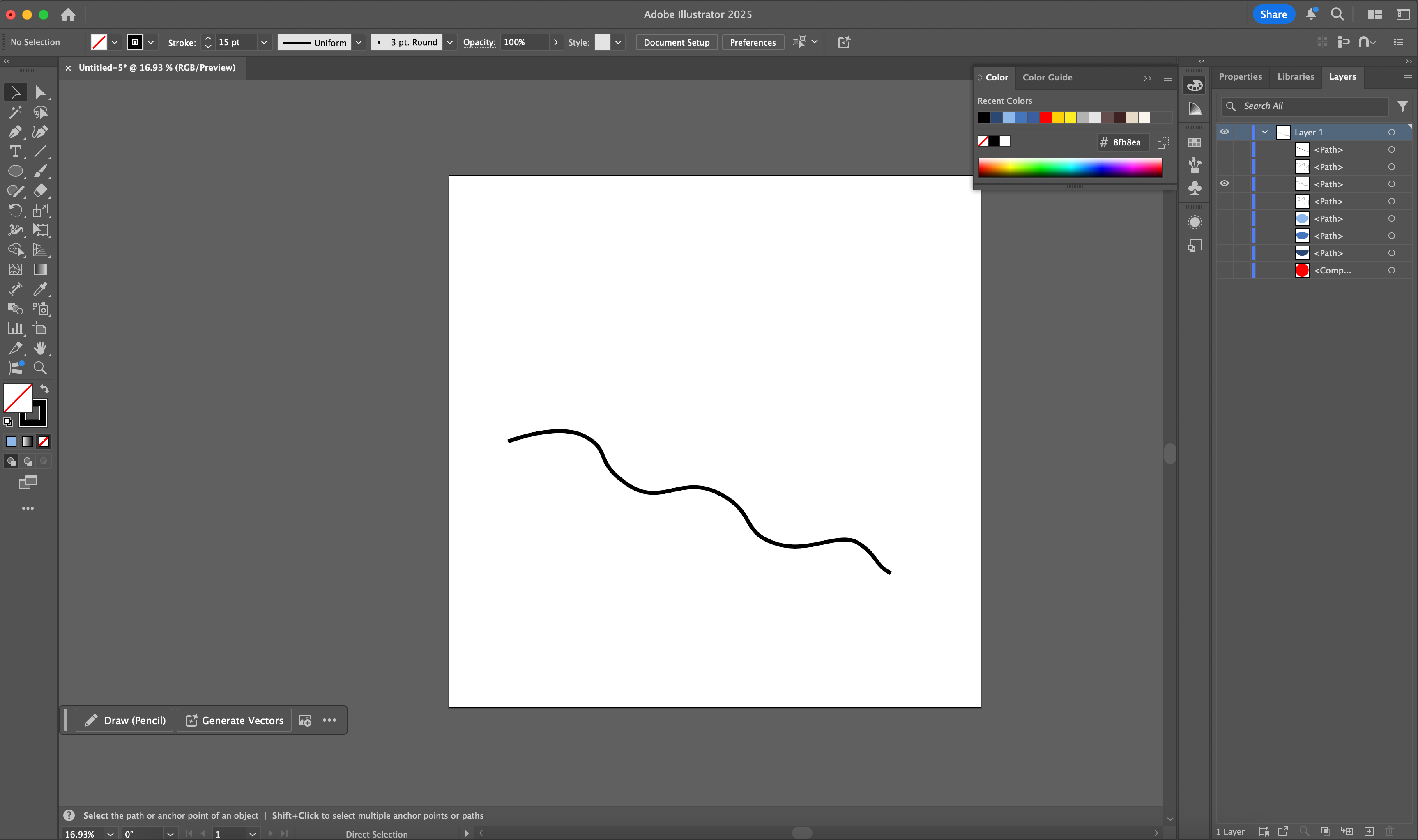
Task: Select the Zoom tool
Action: point(40,367)
